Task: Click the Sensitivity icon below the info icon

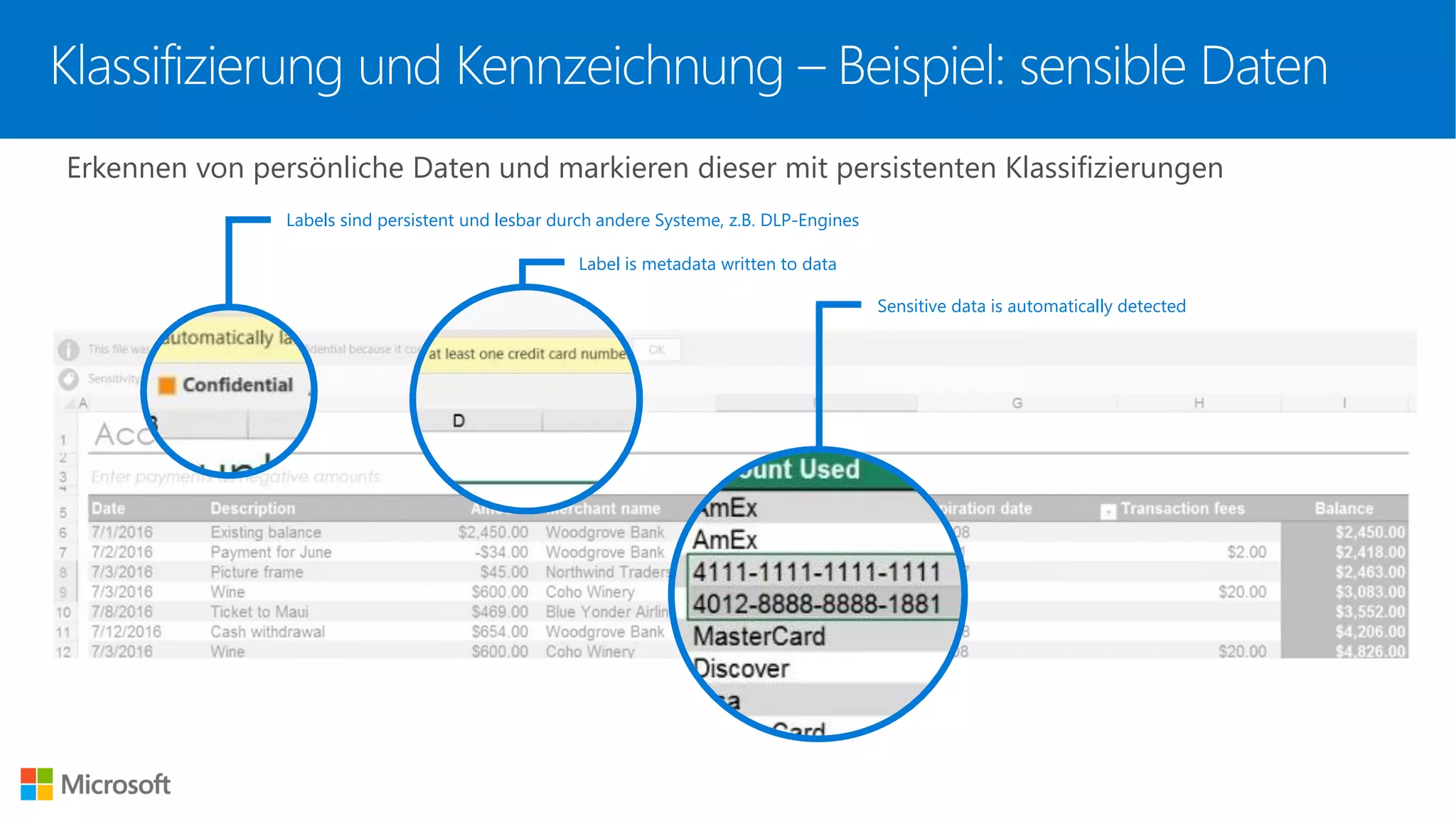Action: (x=68, y=379)
